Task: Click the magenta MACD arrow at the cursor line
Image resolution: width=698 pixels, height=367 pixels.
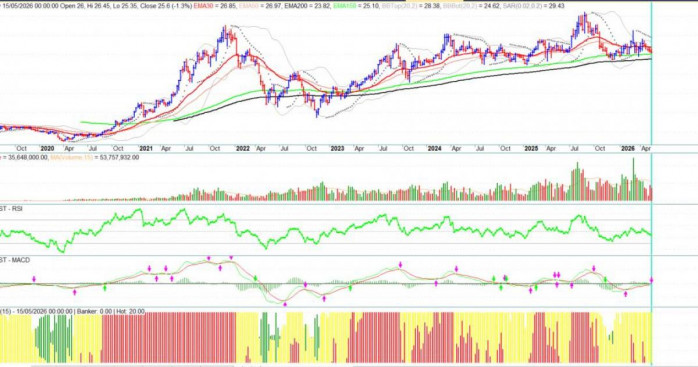Action: tap(651, 280)
